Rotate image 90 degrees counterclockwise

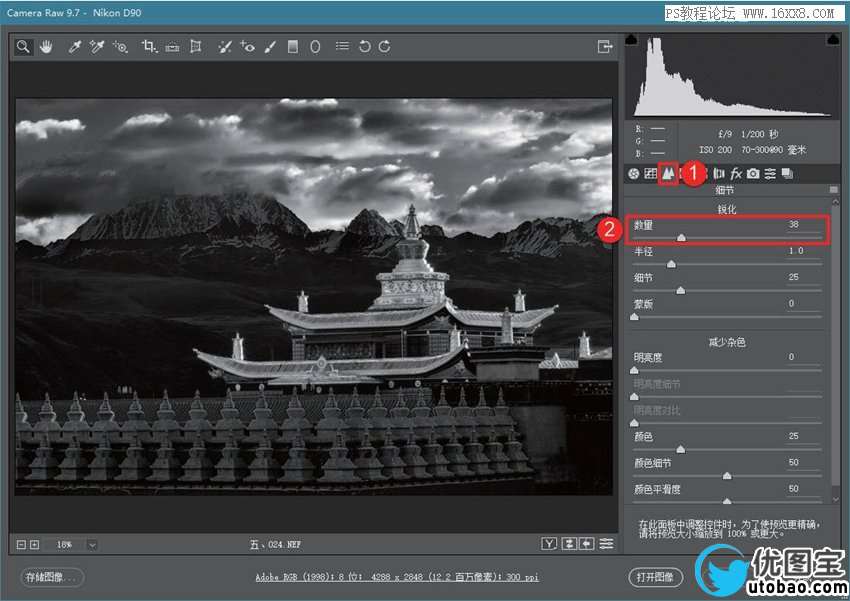364,47
